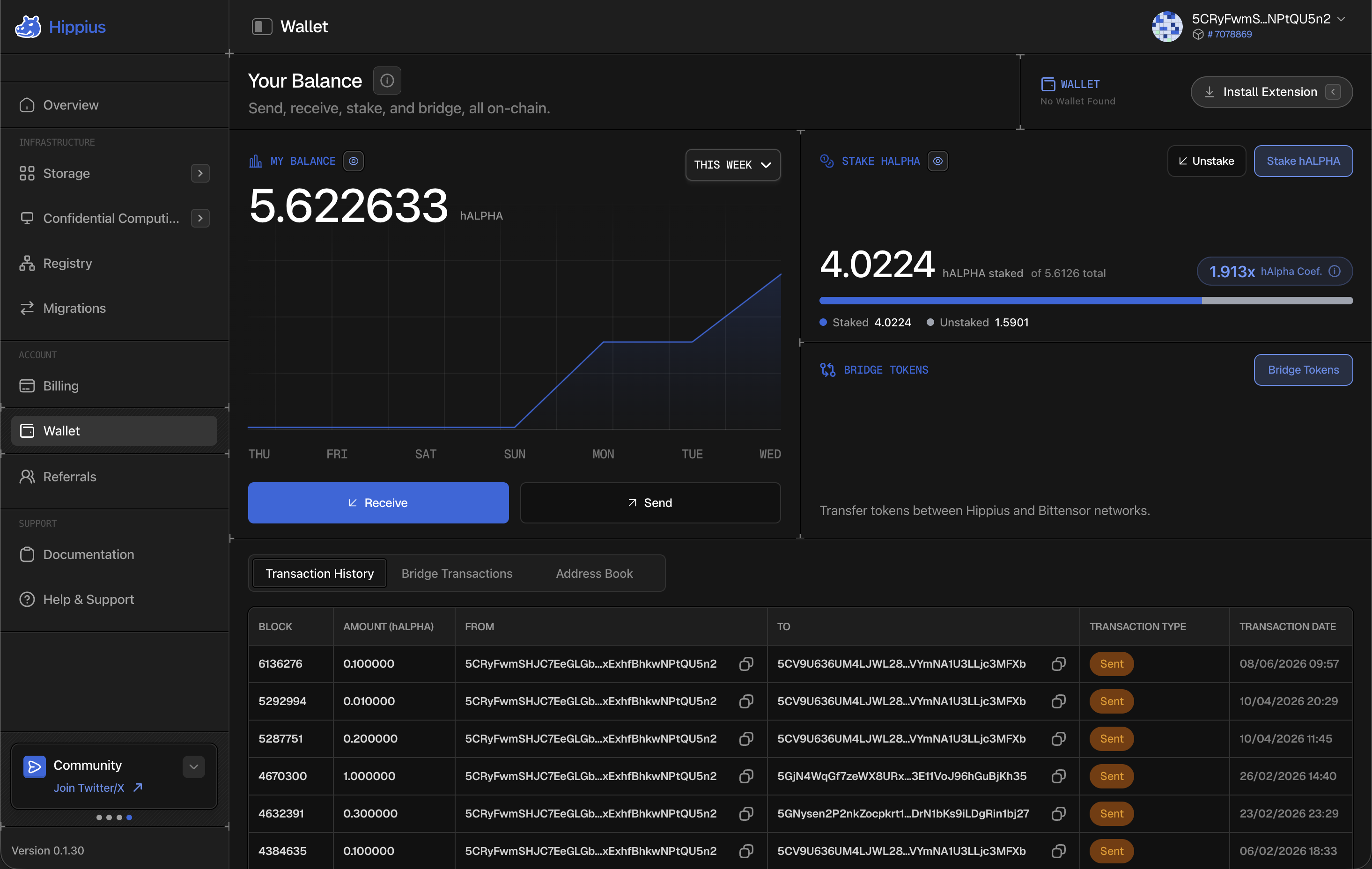Expand the Confidential Computing submenu arrow
This screenshot has height=869, width=1372.
(200, 218)
